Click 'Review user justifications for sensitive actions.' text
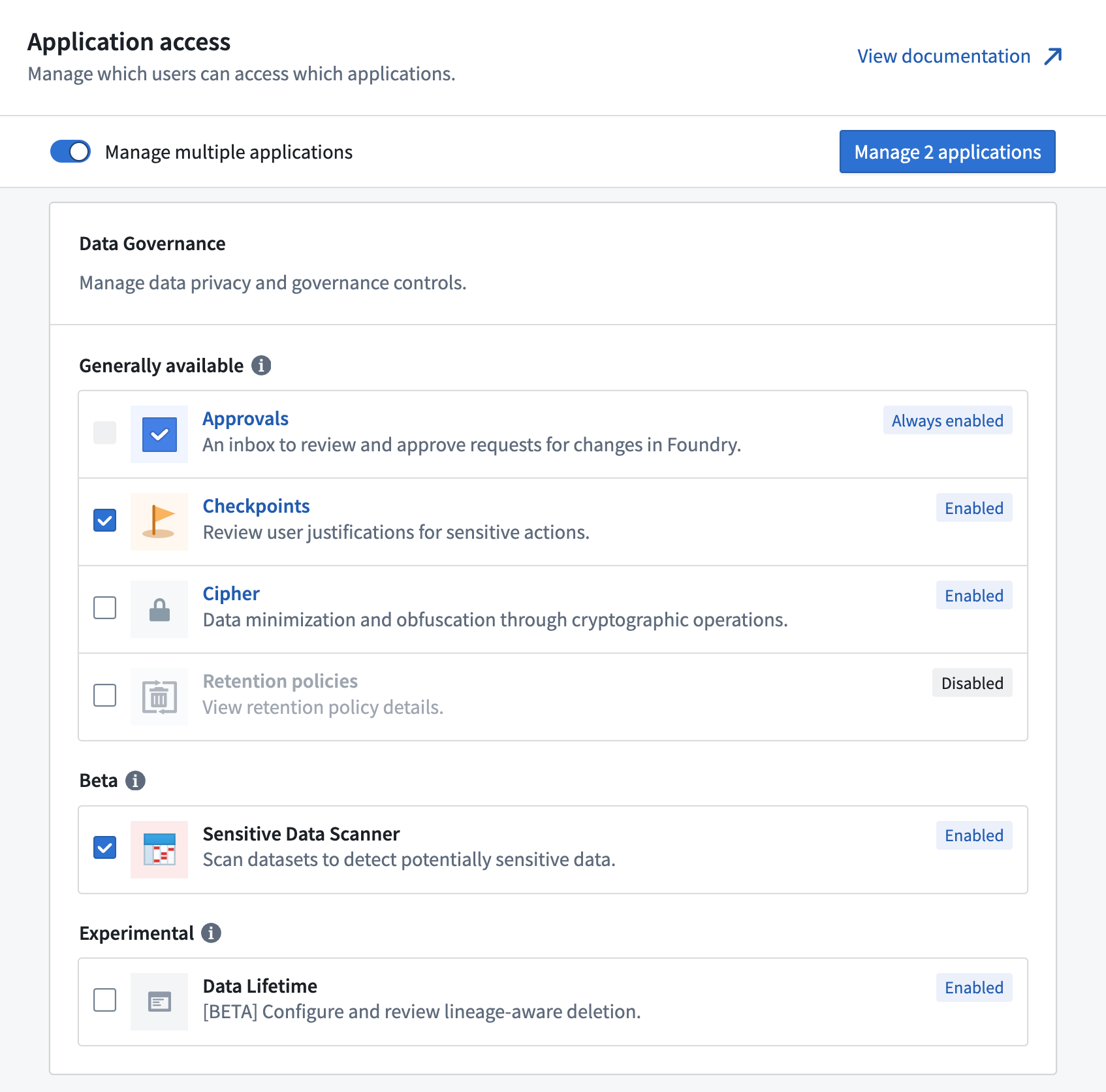1106x1092 pixels. tap(396, 532)
